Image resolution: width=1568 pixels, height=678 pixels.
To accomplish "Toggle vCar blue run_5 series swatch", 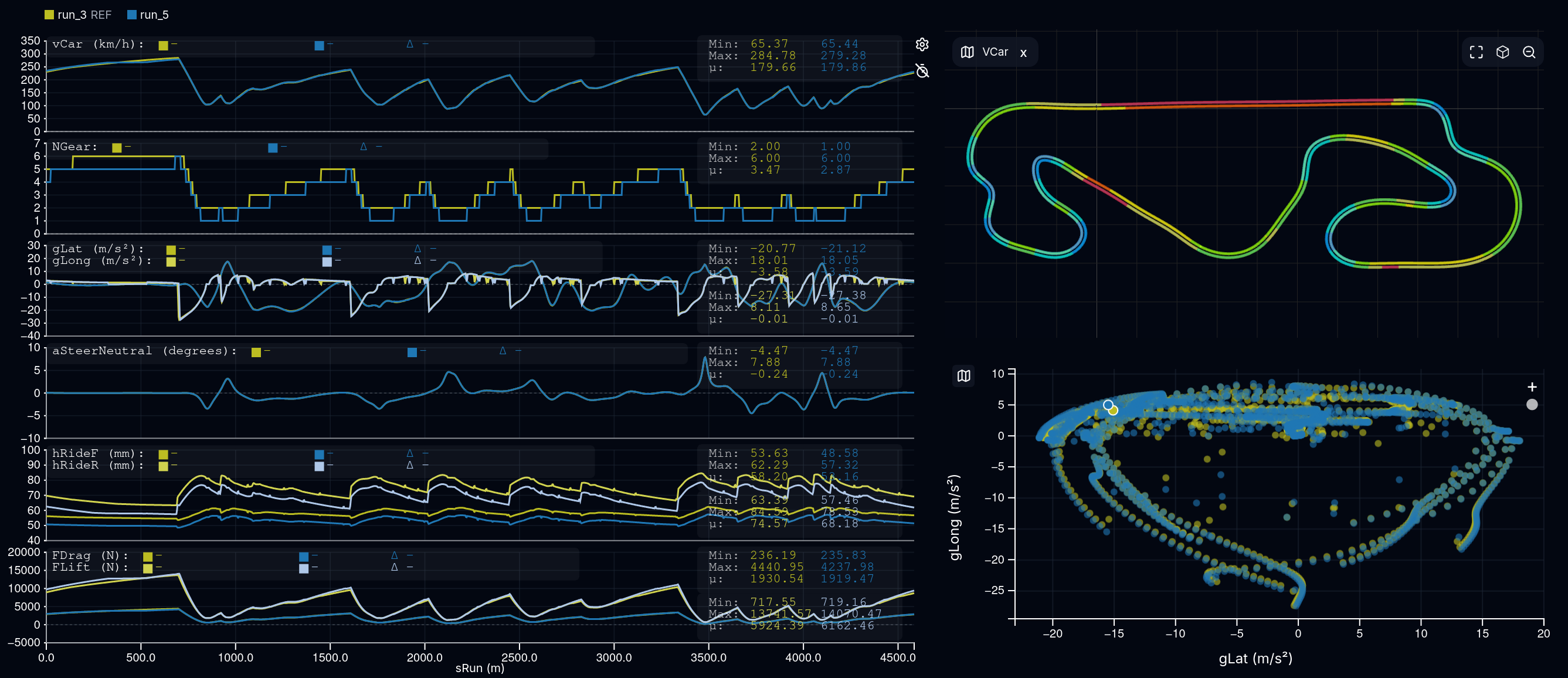I will 319,45.
